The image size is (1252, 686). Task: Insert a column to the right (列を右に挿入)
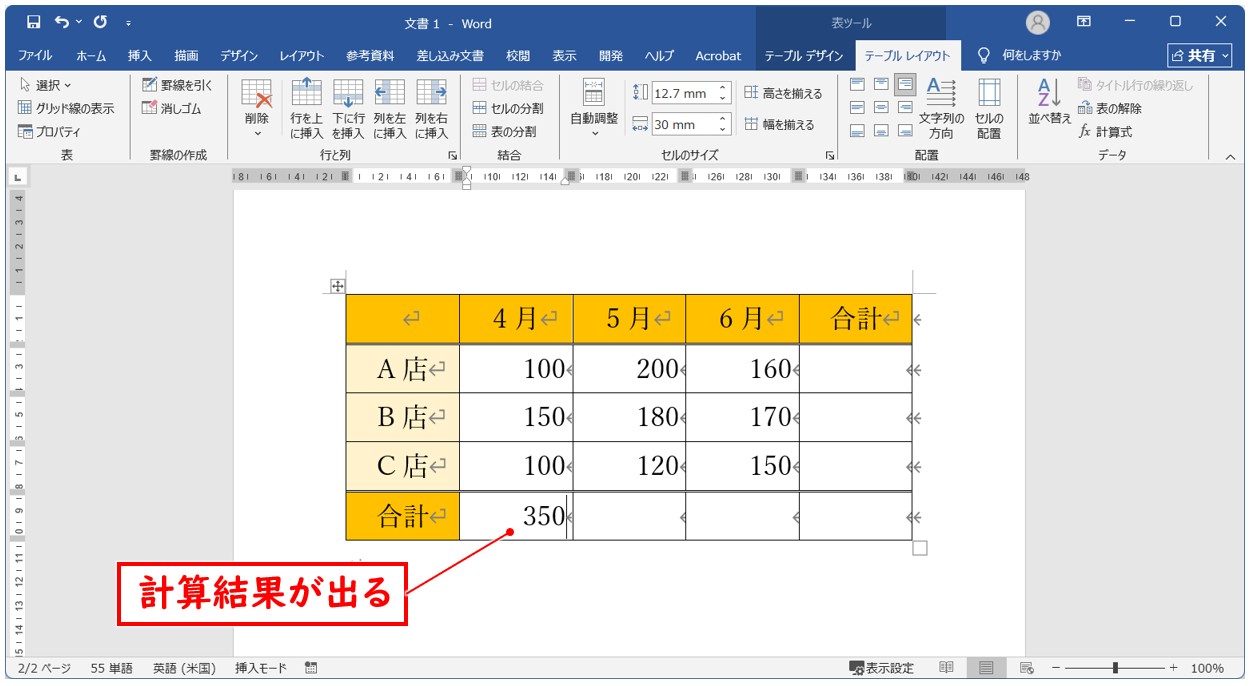431,108
